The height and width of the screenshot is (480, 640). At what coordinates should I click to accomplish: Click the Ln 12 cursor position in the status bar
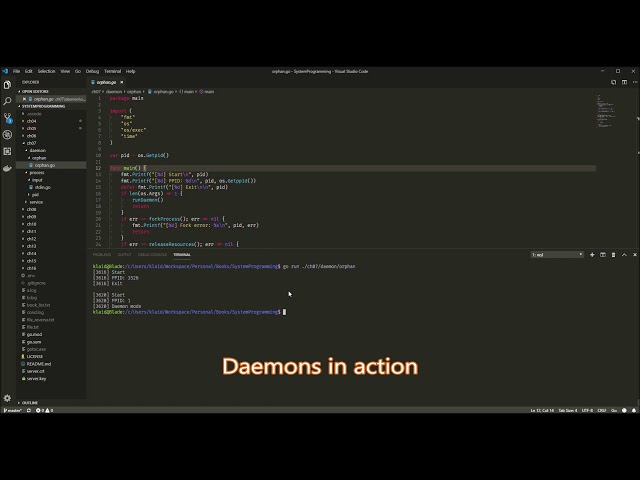(542, 410)
